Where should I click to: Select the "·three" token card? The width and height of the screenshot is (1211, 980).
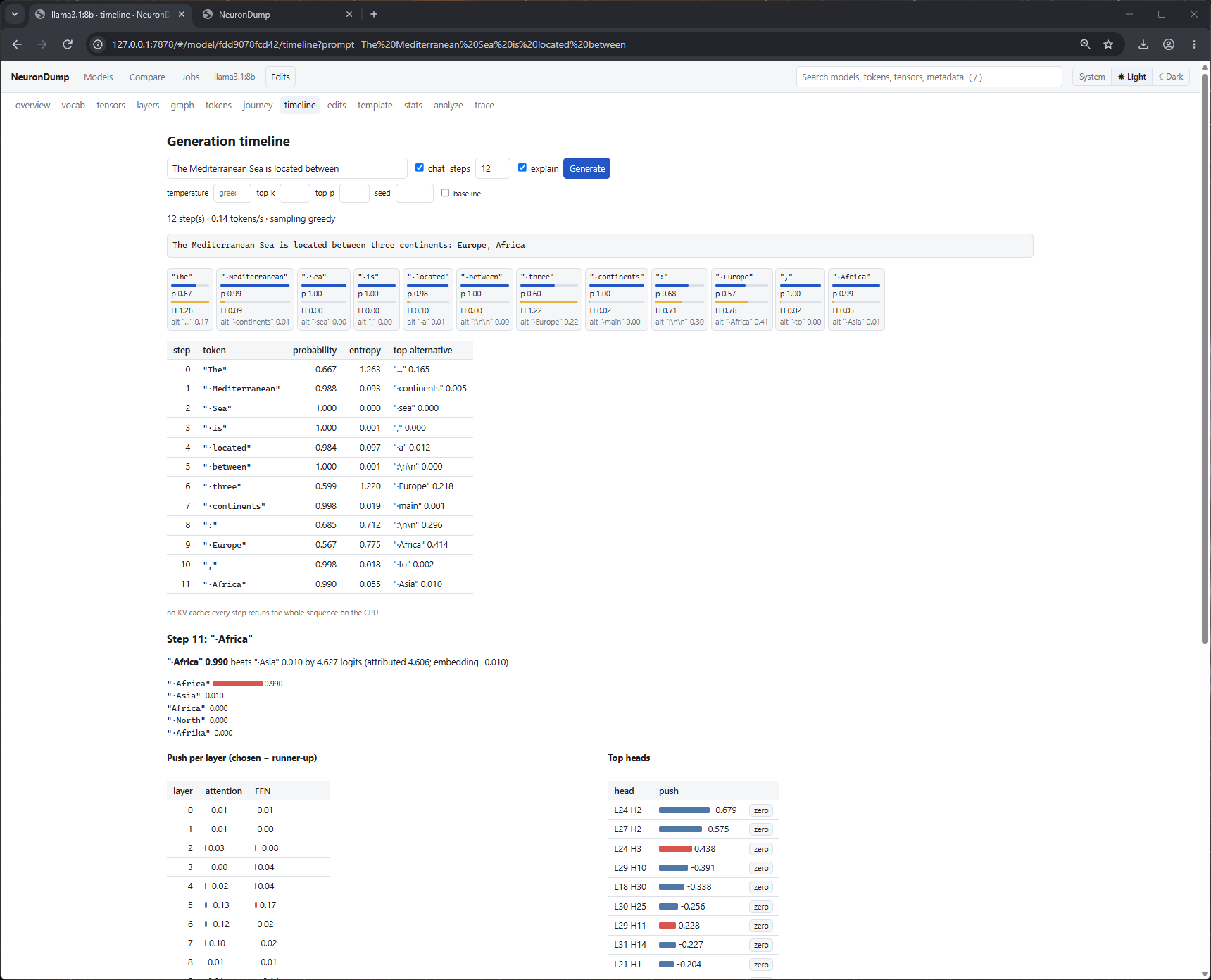click(549, 299)
